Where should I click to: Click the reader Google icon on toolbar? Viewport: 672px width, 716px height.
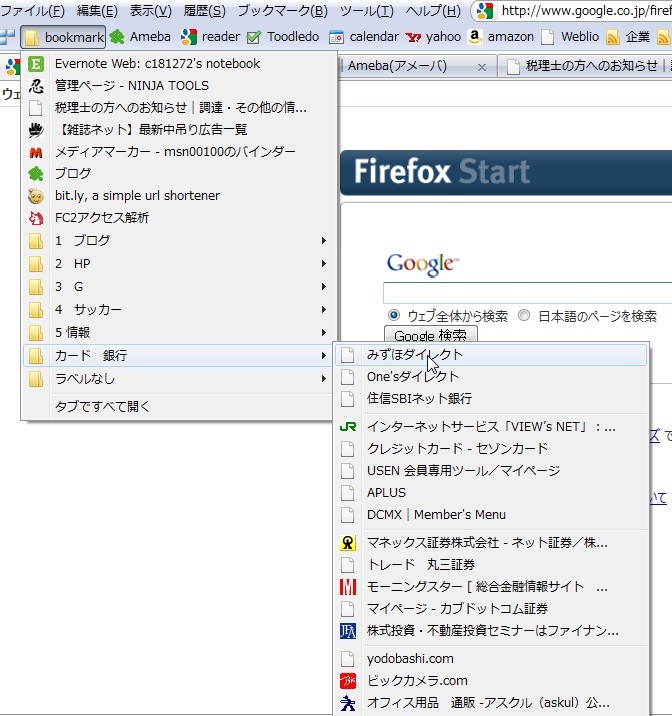189,37
